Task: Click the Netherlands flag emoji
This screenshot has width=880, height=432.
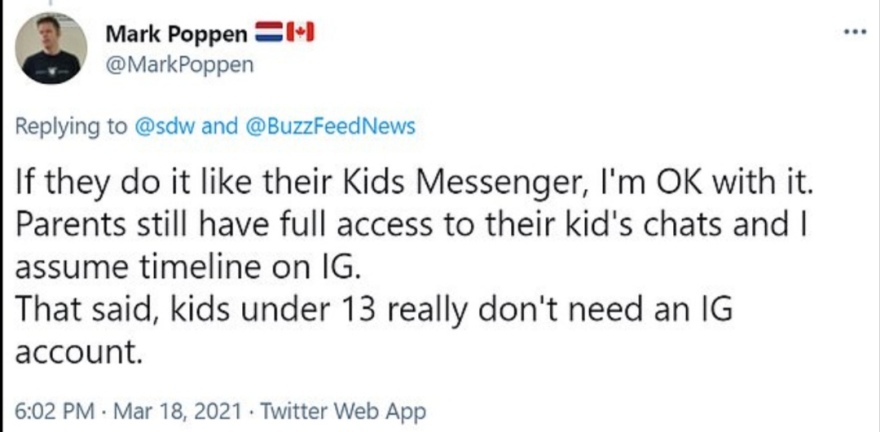Action: (271, 34)
